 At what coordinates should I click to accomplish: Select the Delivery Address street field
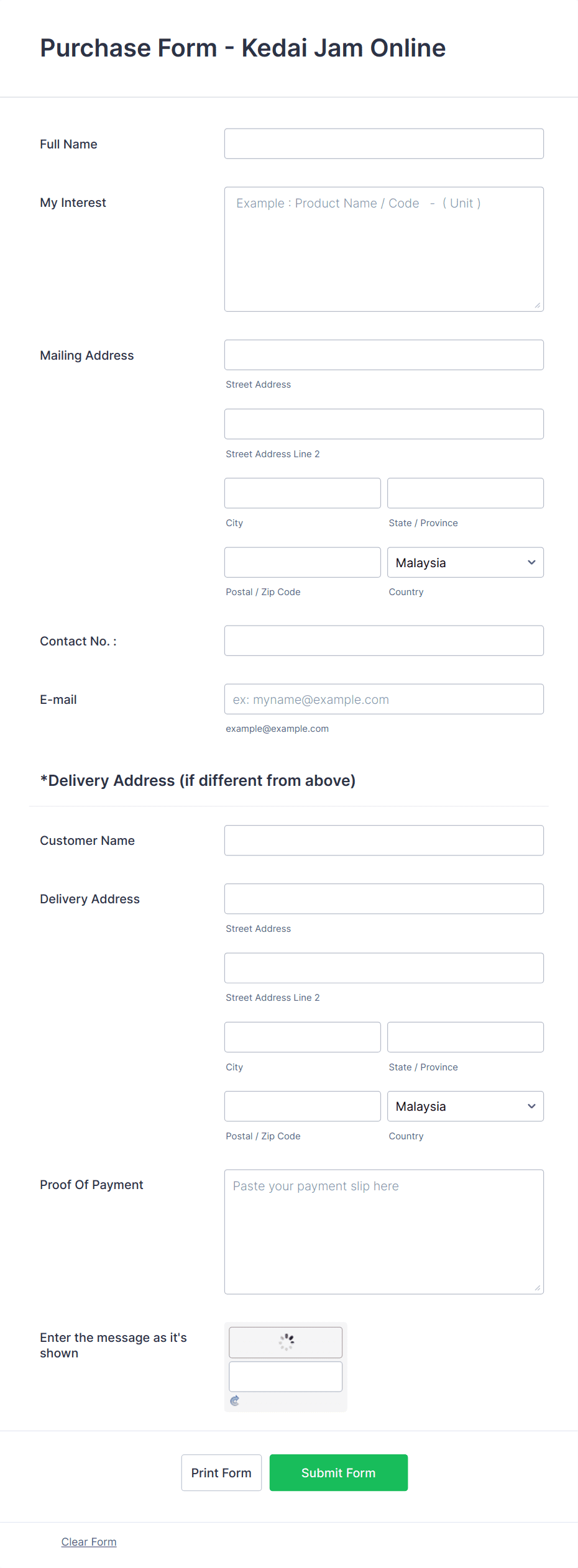point(383,898)
